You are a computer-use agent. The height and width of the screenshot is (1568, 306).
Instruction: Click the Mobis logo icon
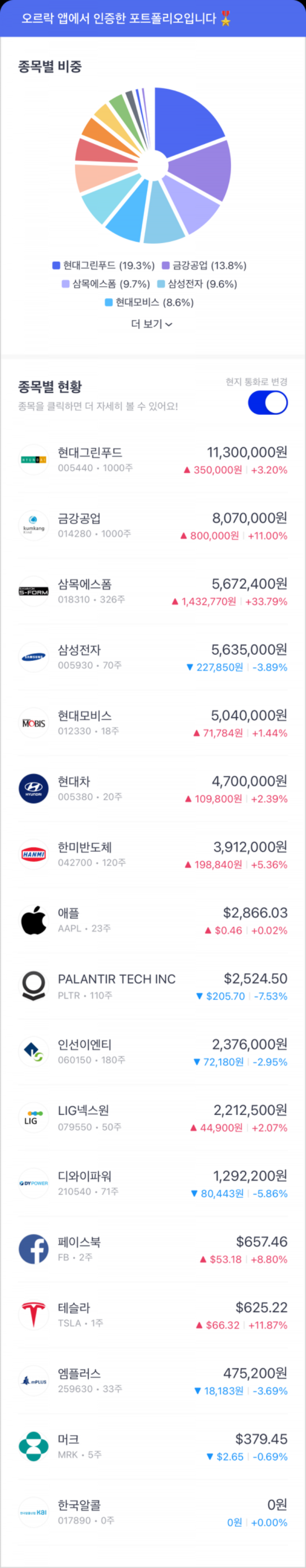tap(34, 722)
